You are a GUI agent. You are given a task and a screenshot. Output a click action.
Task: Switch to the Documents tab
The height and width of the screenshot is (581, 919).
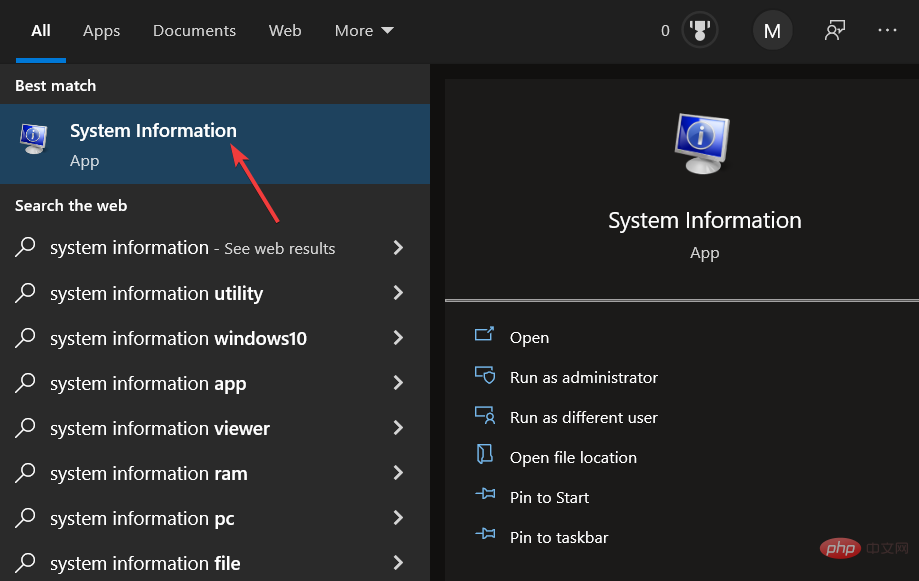coord(193,30)
